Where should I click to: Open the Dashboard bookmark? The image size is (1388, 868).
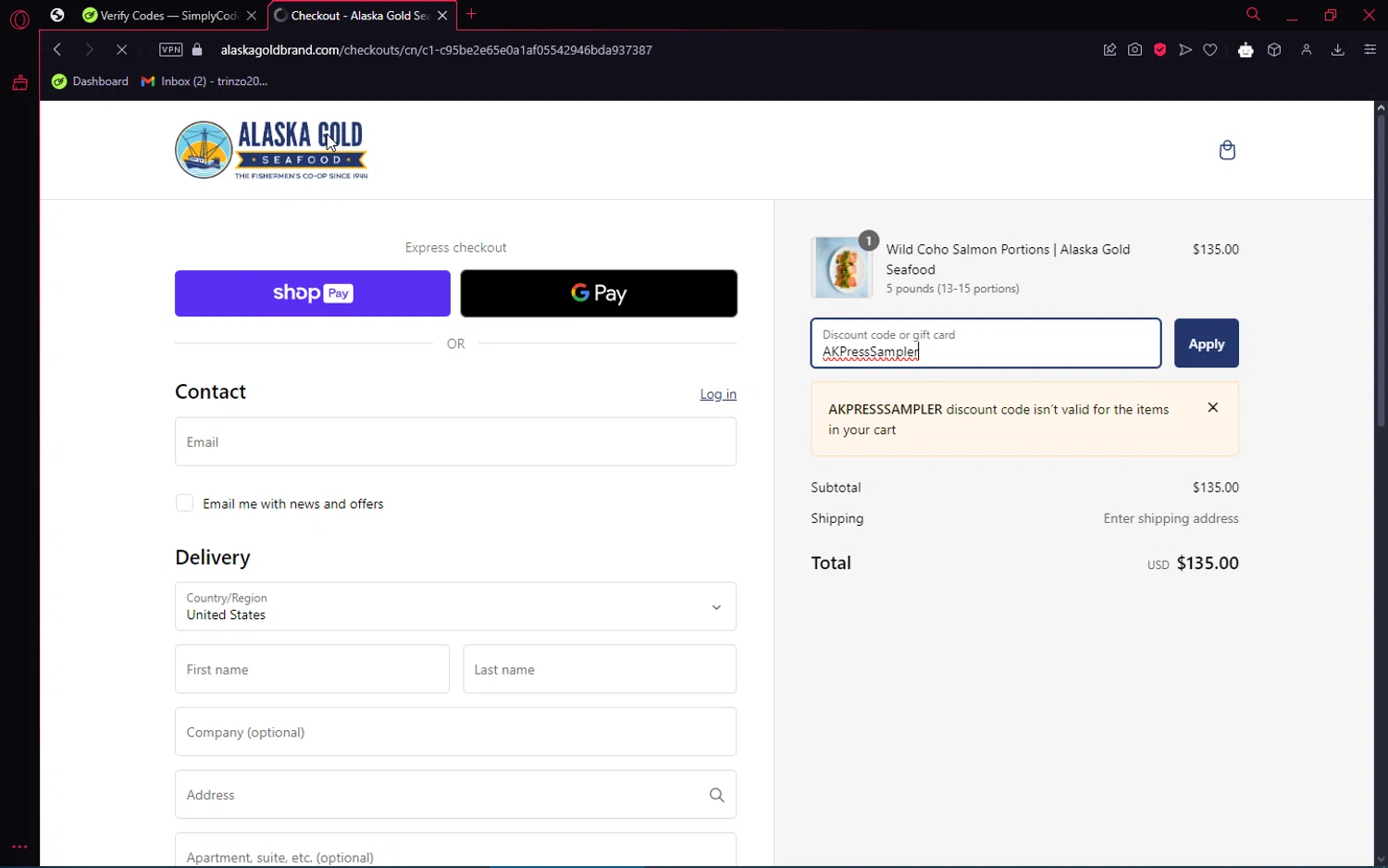click(91, 81)
